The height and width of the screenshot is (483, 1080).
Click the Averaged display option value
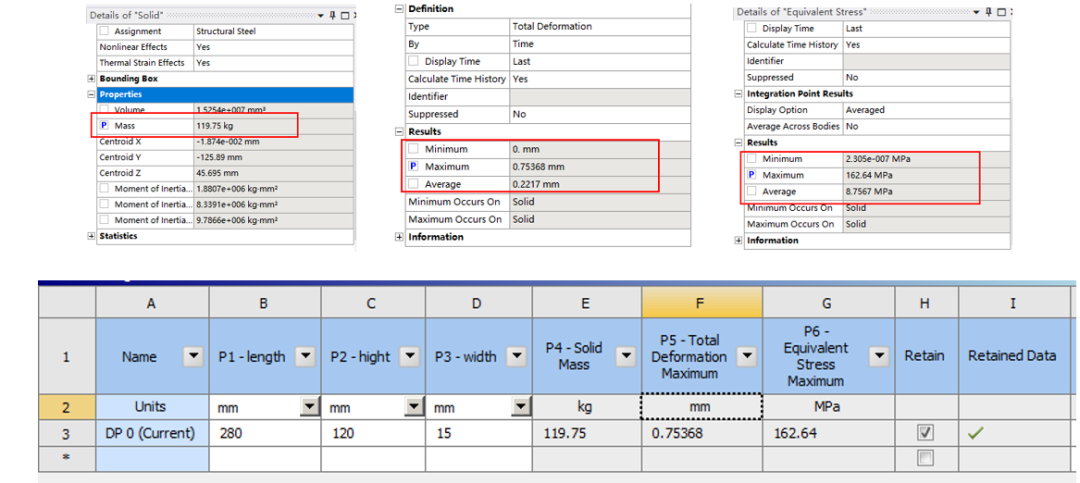click(926, 110)
